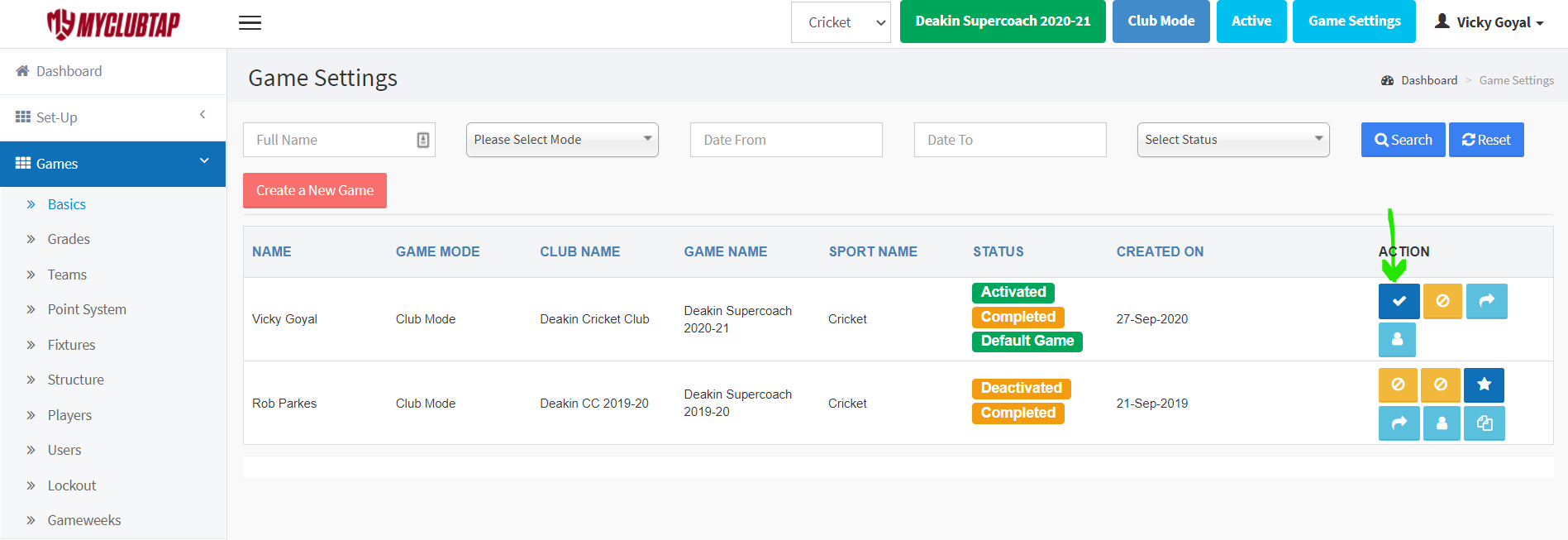Screen dimensions: 1568x540
Task: Sort by the GAME MODE column header
Action: 438,251
